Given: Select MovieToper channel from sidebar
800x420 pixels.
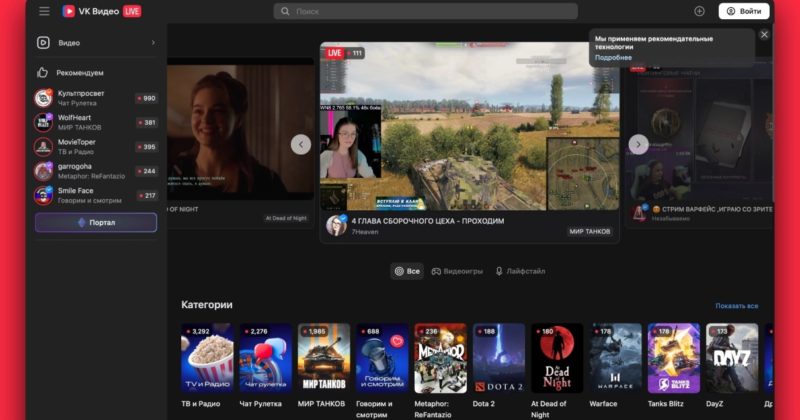Looking at the screenshot, I should click(x=80, y=146).
